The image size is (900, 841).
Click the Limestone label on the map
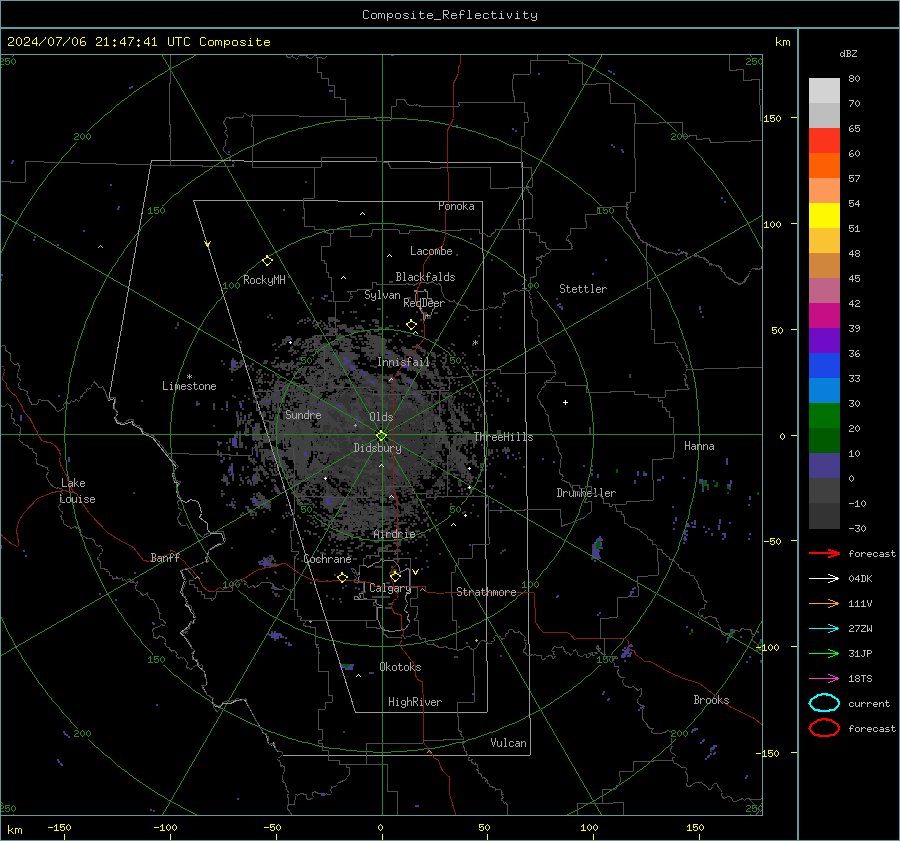[189, 386]
